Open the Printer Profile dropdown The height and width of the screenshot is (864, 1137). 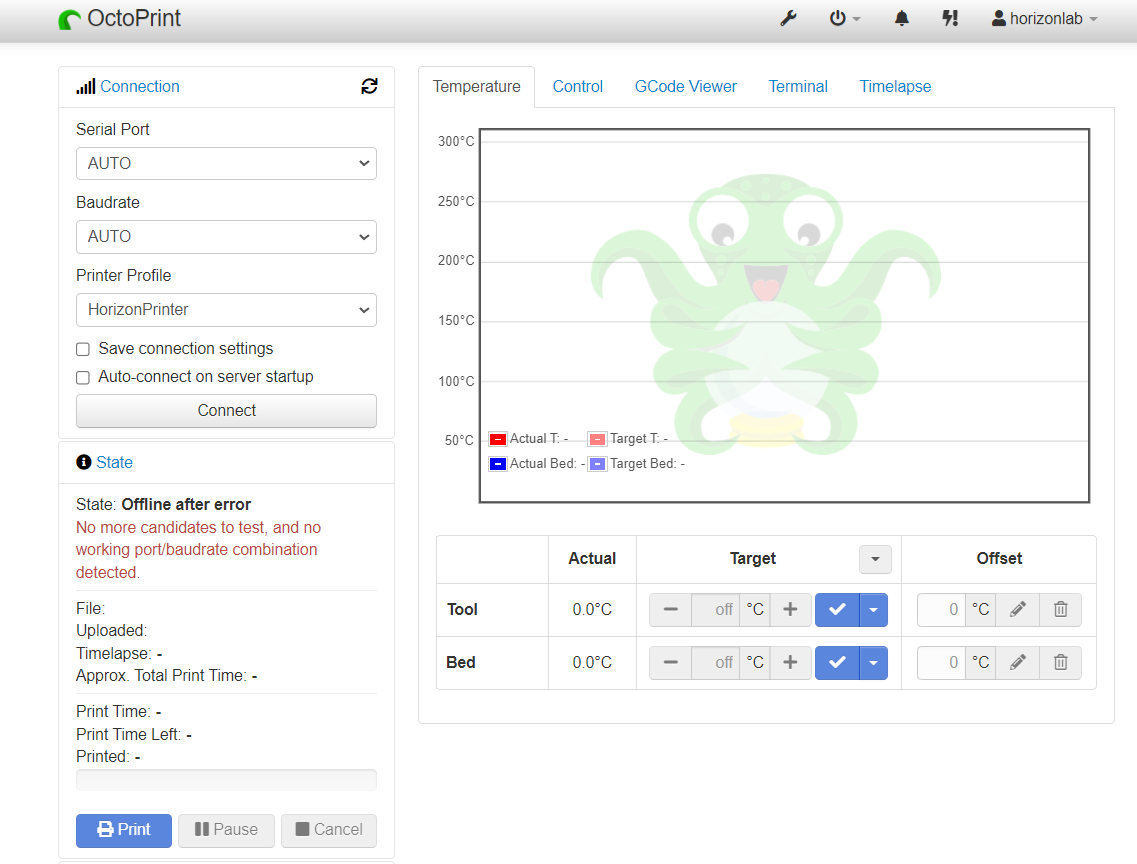coord(226,310)
